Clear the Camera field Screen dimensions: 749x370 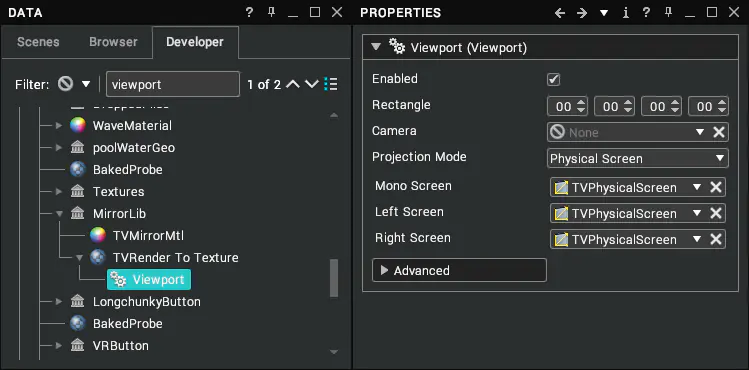[719, 132]
